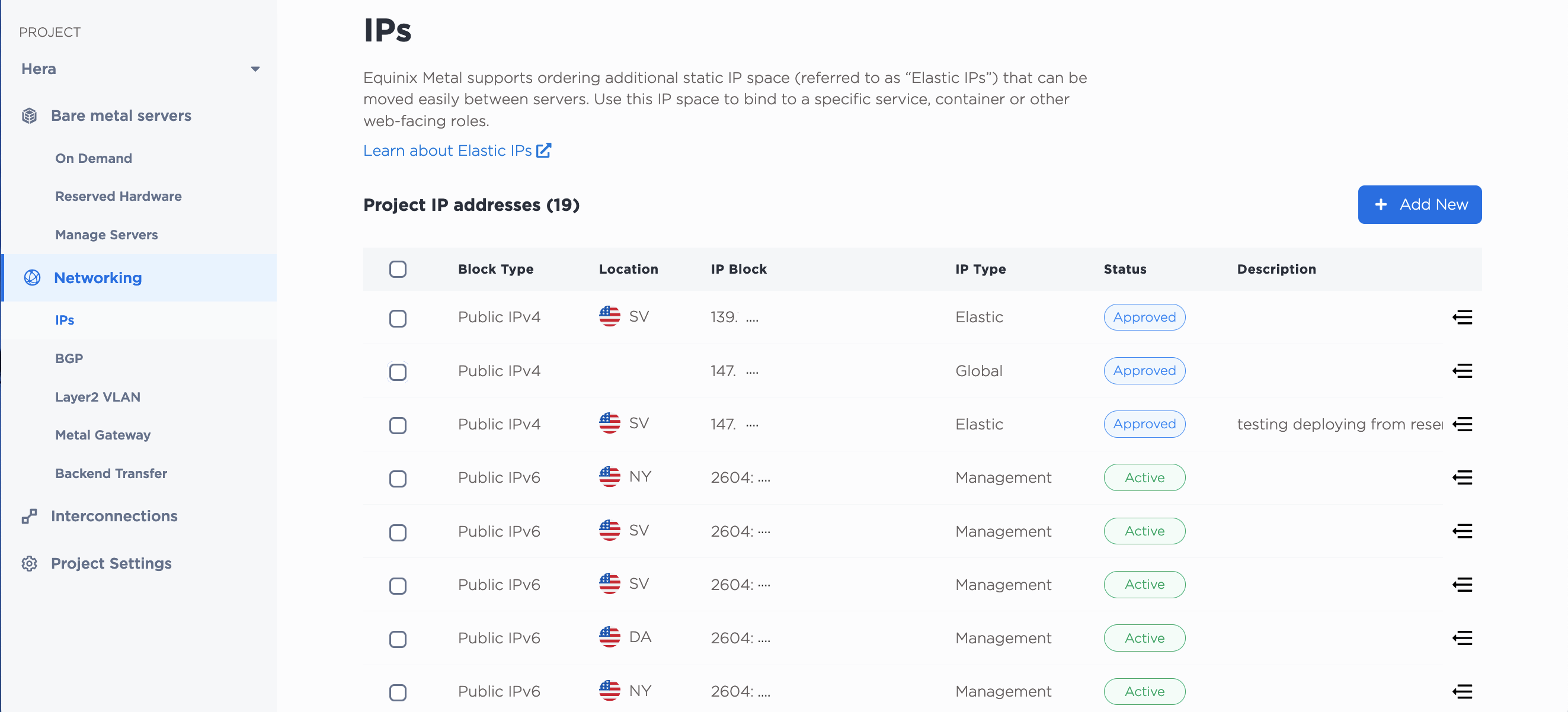Image resolution: width=1568 pixels, height=712 pixels.
Task: Open actions menu for the DA IPv6 row
Action: pos(1461,638)
